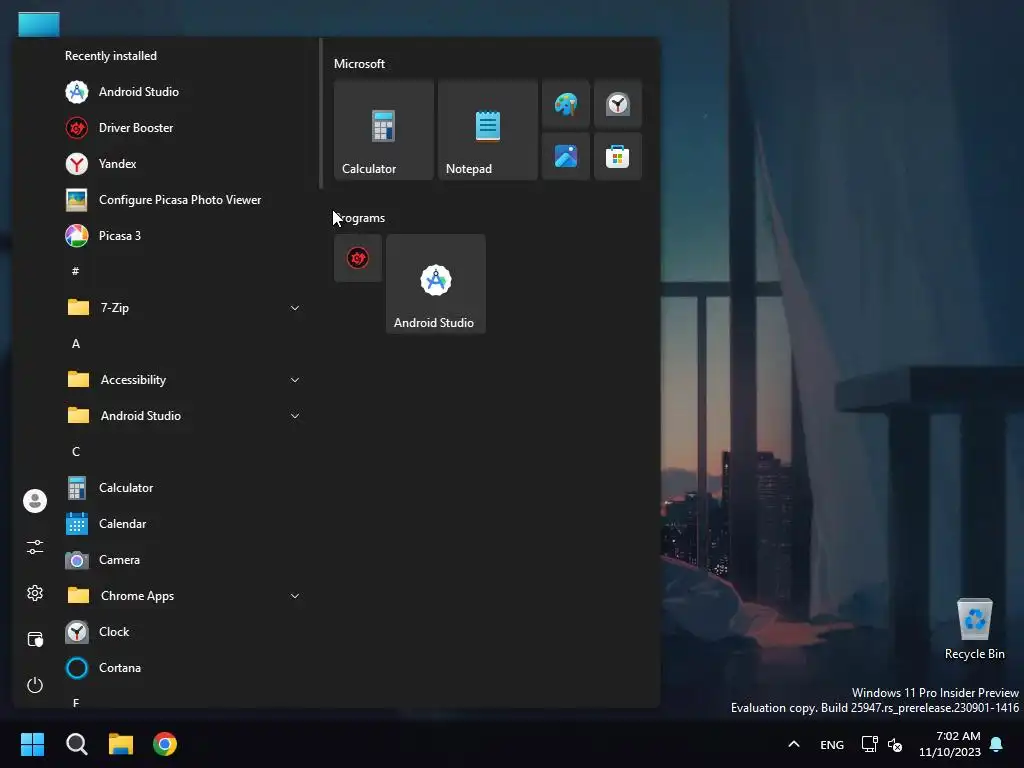Click the Calculator tile in Microsoft group
The width and height of the screenshot is (1024, 768).
click(x=383, y=130)
